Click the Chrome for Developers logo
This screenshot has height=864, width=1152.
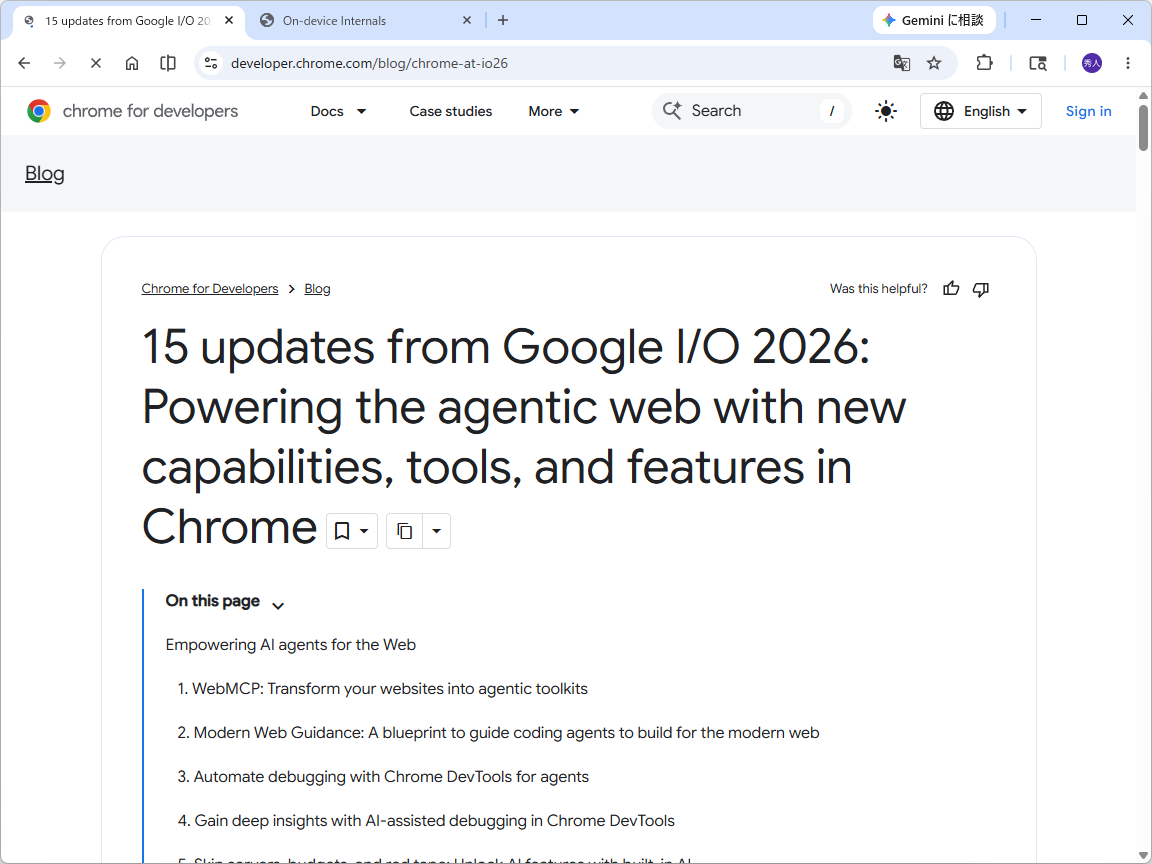(x=132, y=111)
